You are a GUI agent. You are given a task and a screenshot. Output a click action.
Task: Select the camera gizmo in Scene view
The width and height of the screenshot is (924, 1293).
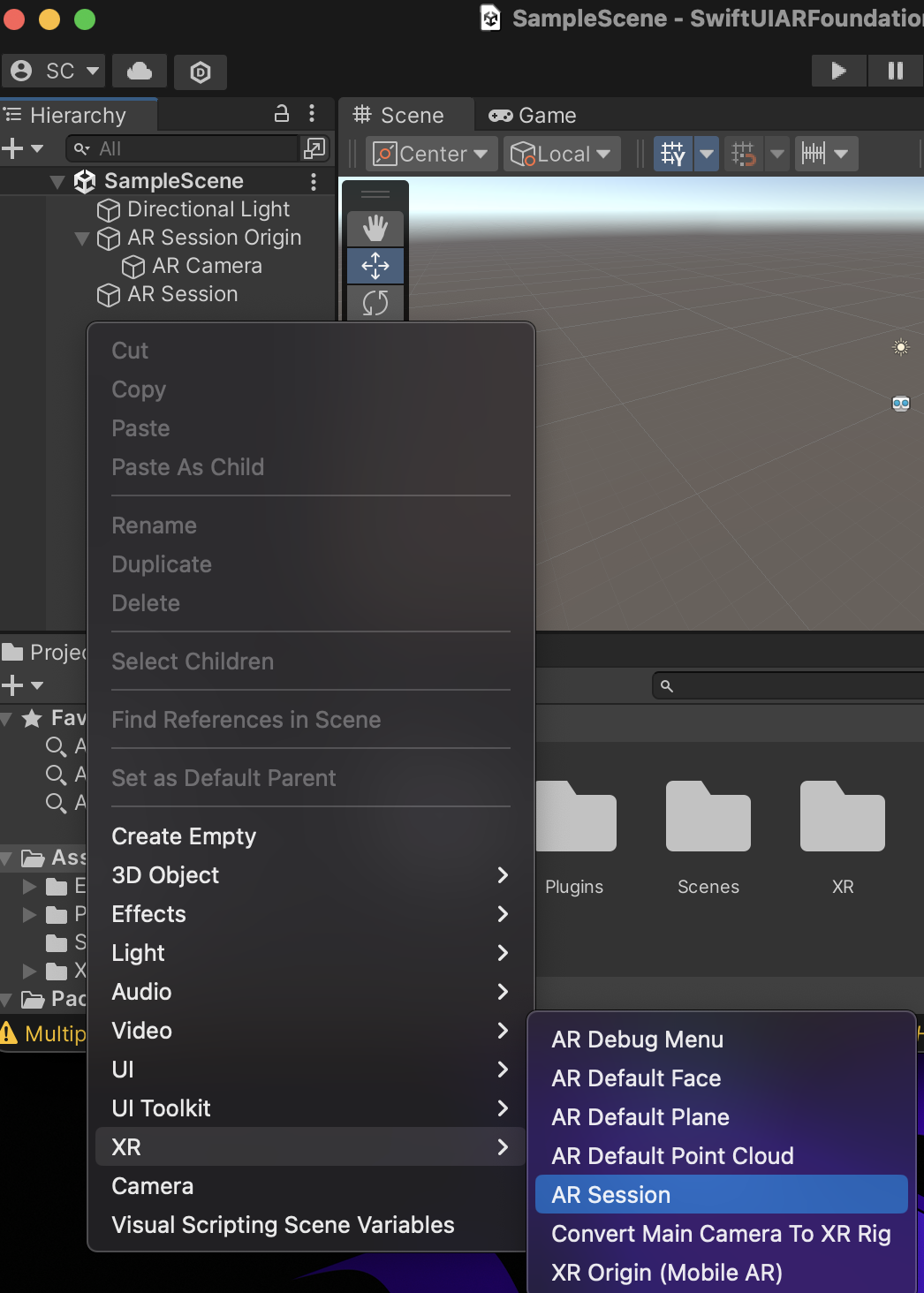[x=901, y=404]
